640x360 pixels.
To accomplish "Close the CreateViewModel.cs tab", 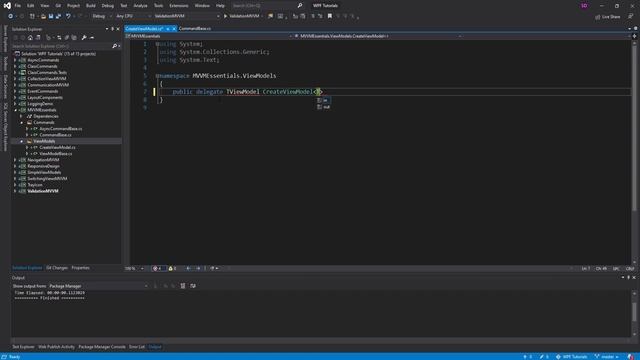I will click(174, 29).
